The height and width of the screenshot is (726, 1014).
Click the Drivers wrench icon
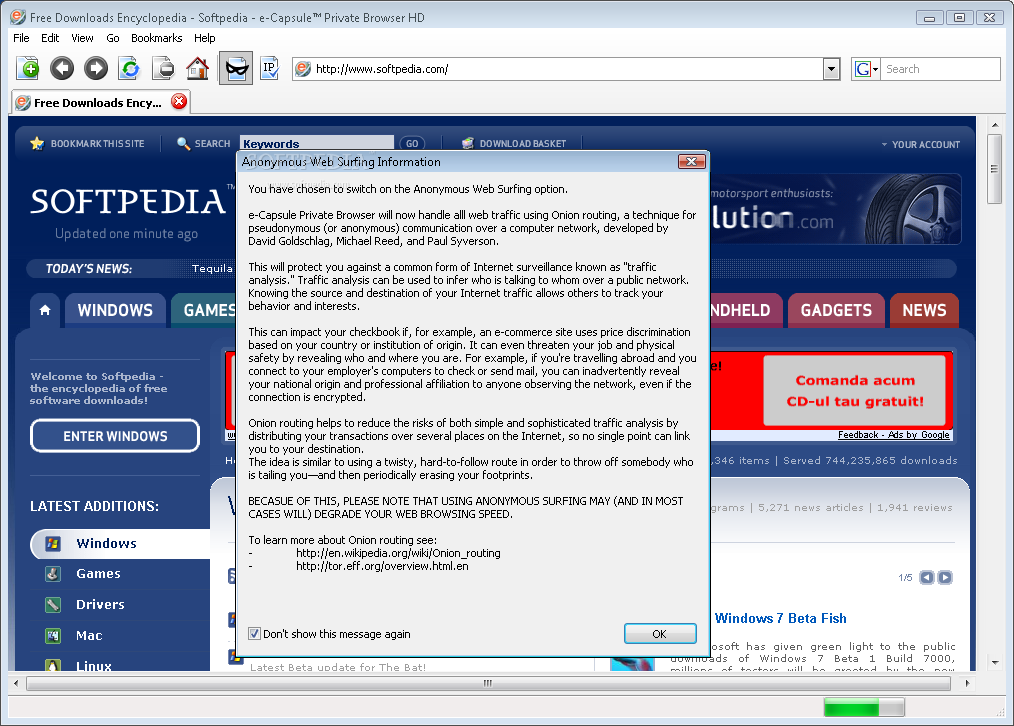53,604
